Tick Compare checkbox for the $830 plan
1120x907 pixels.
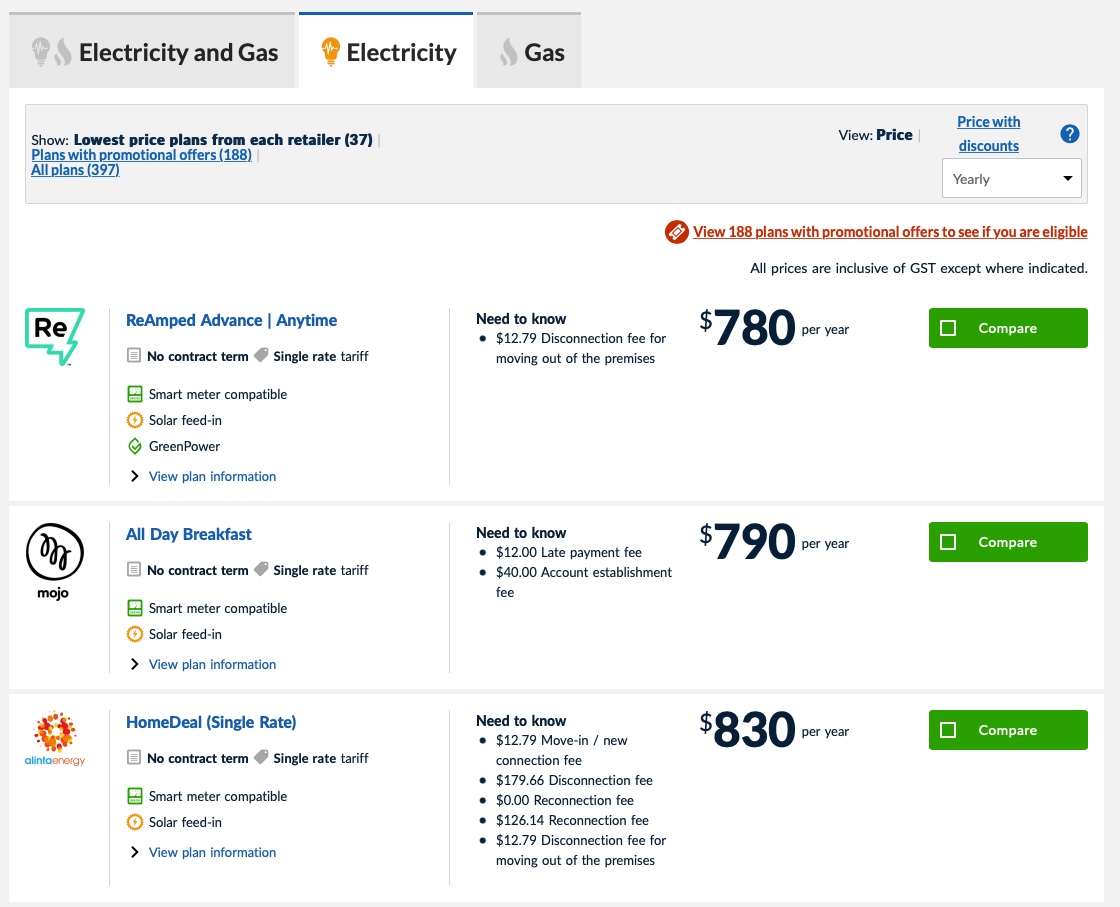[949, 730]
